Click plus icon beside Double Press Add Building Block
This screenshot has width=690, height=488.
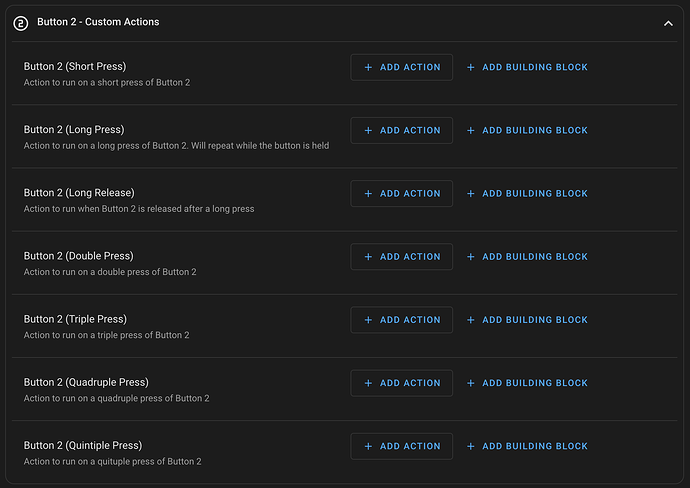pyautogui.click(x=471, y=257)
